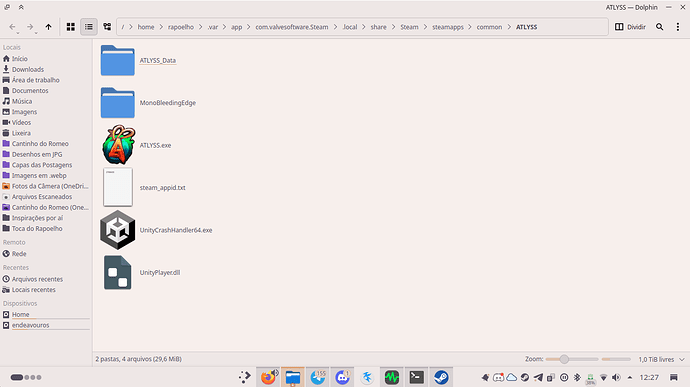Open the Dolphin three-dot menu
This screenshot has height=387, width=690.
pyautogui.click(x=678, y=27)
